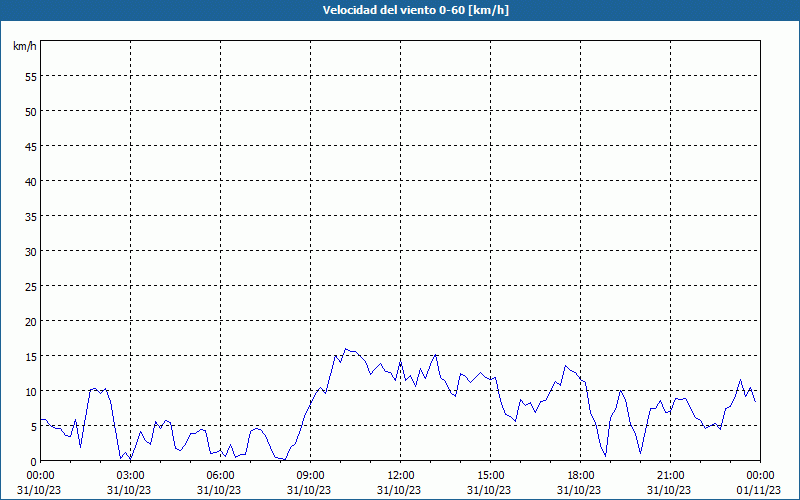Click the wind speed dip just before 19:00
Image resolution: width=800 pixels, height=500 pixels.
tap(606, 456)
